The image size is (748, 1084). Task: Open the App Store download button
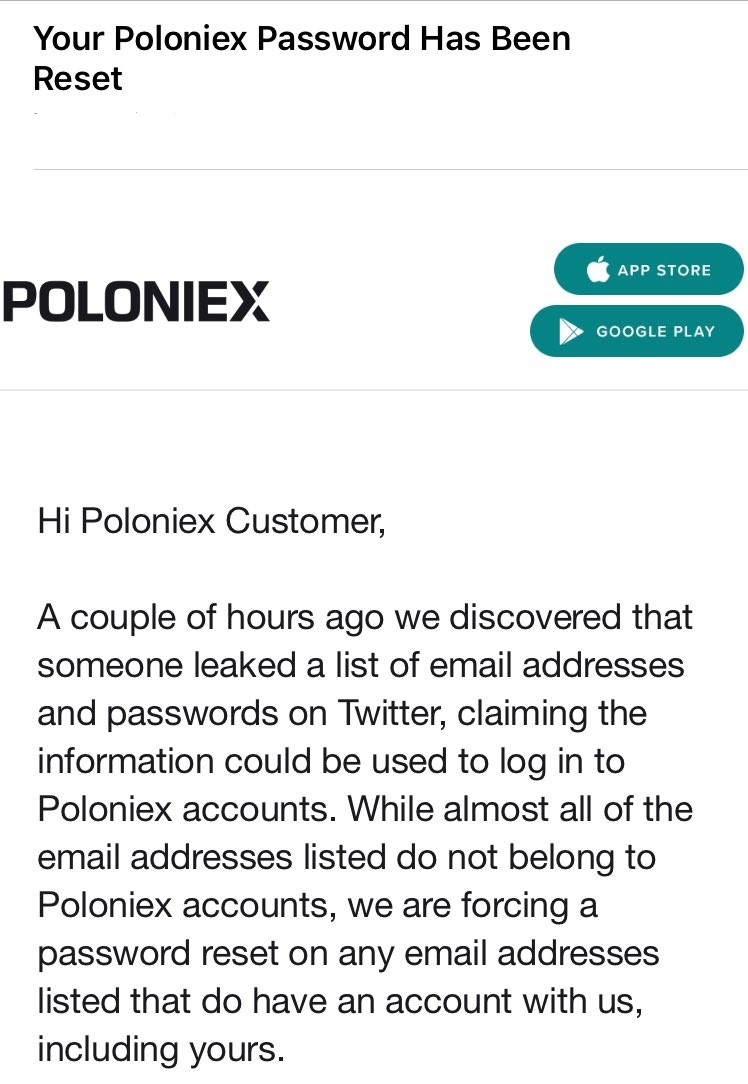point(648,269)
